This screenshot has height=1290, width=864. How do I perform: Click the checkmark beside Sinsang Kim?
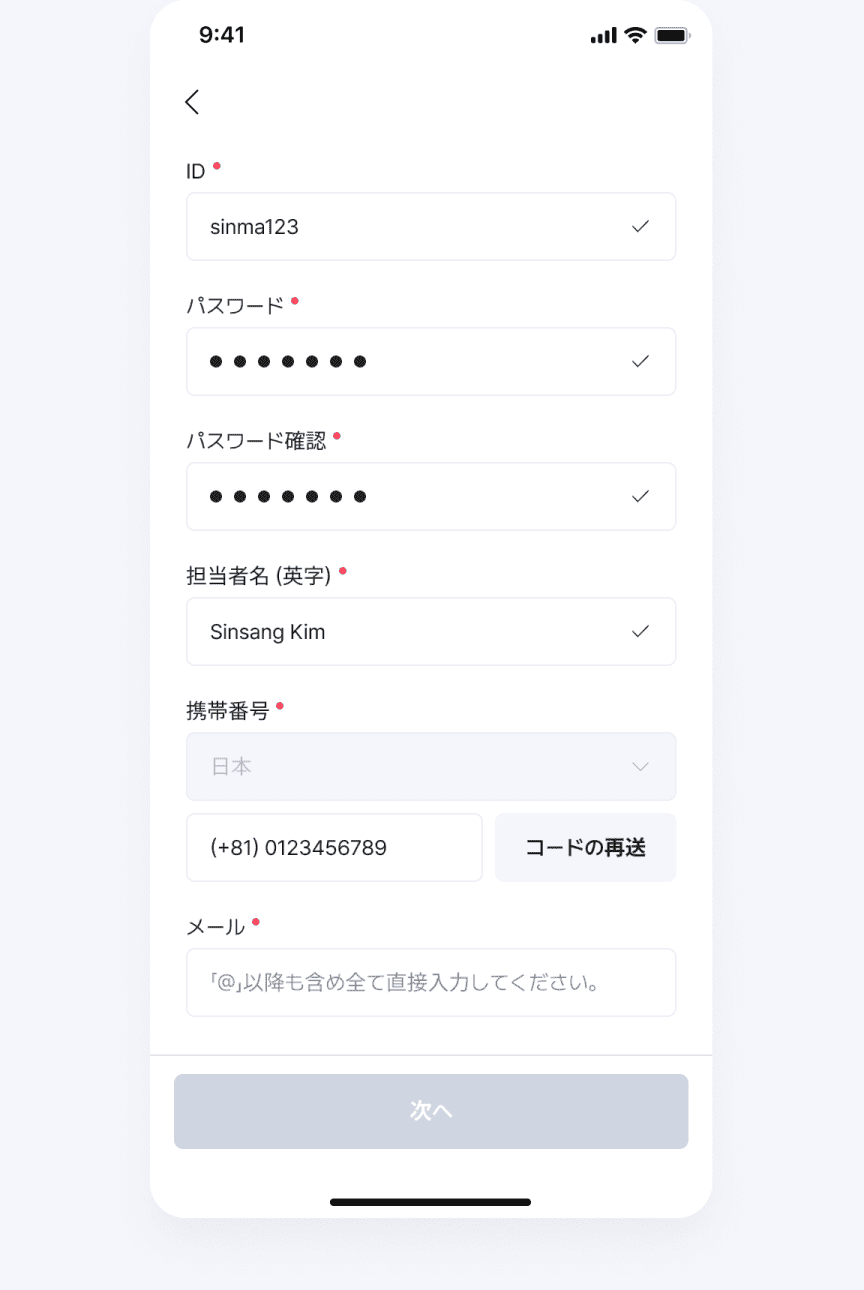click(641, 631)
